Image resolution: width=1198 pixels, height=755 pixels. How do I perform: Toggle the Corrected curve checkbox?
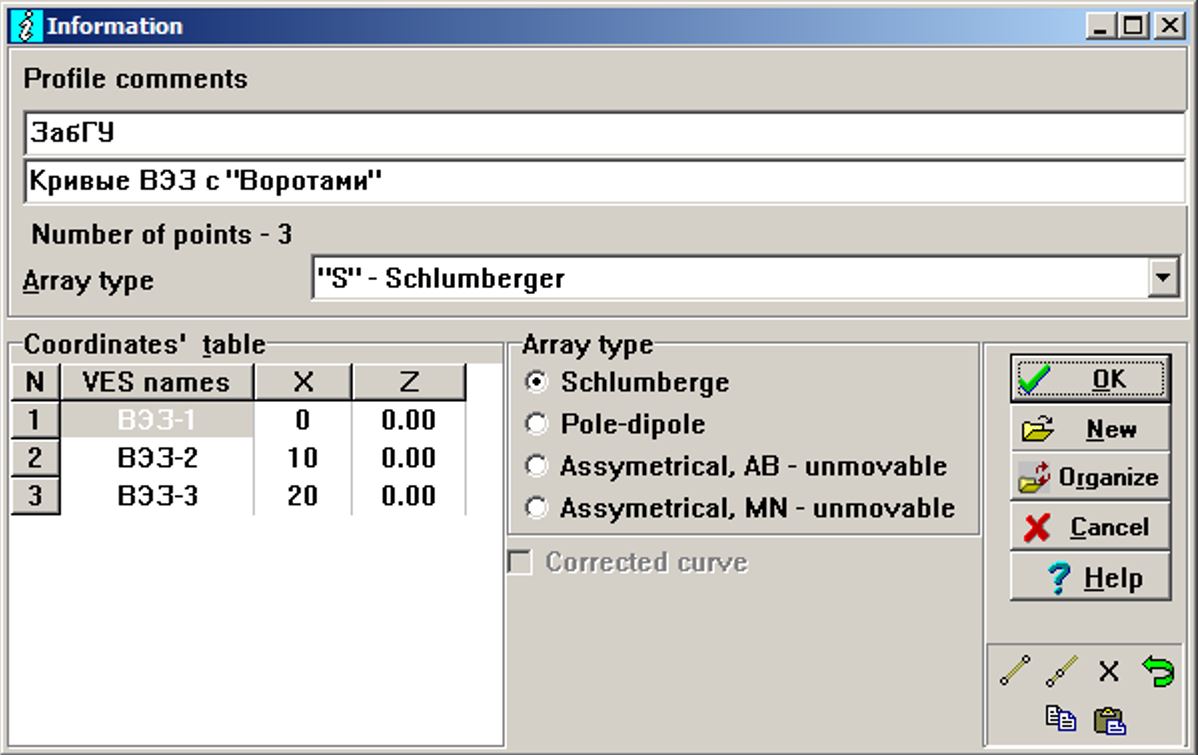coord(520,562)
